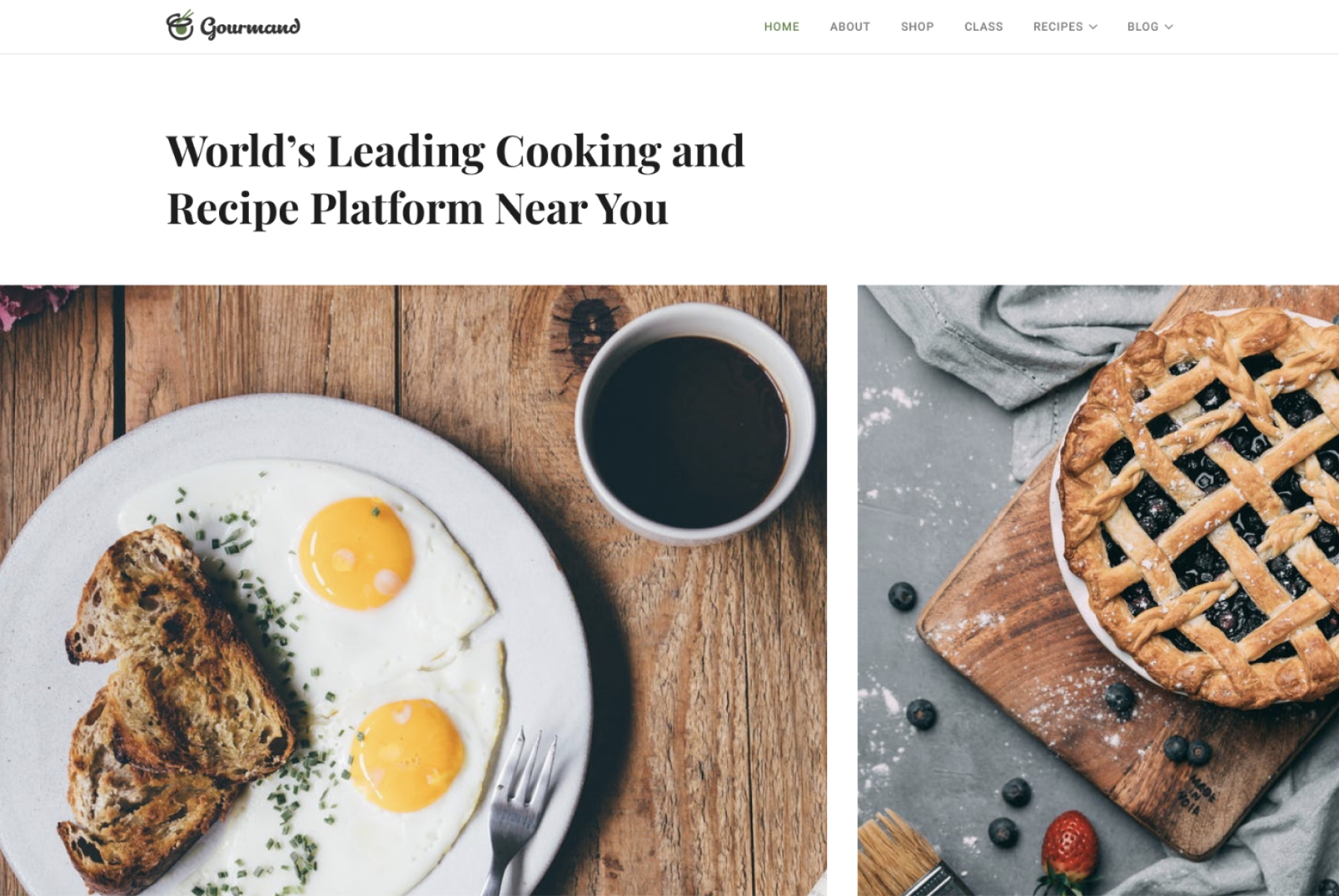Click the Gourmand wordmark text

pyautogui.click(x=250, y=28)
